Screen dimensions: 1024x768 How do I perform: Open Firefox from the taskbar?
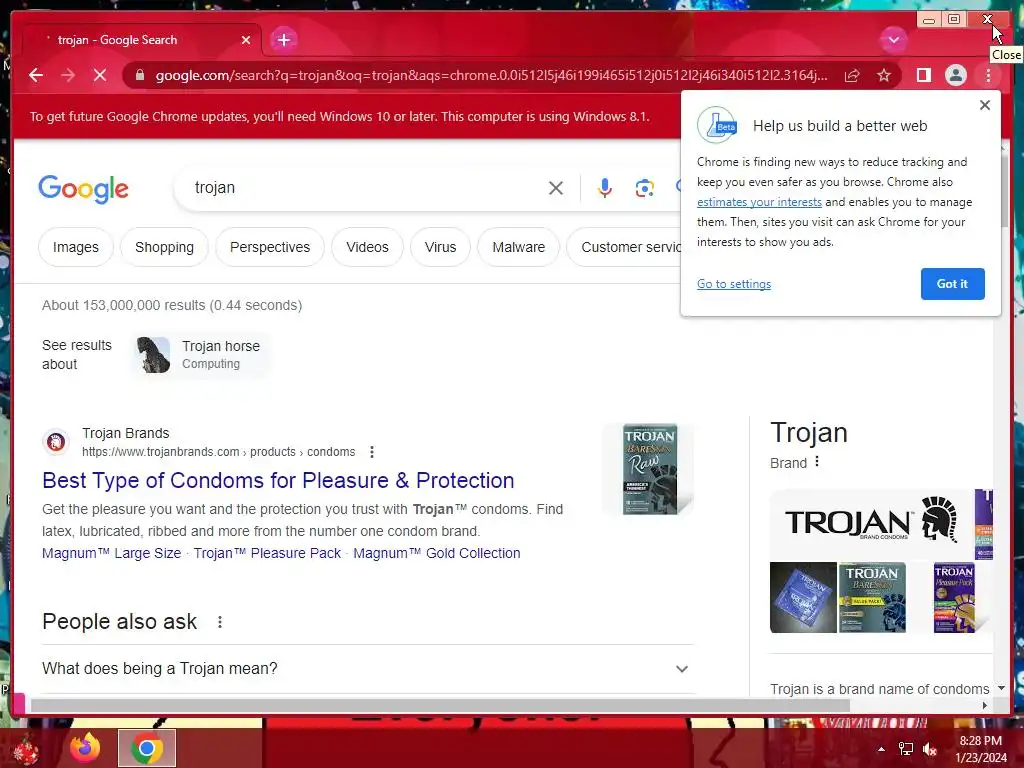86,748
